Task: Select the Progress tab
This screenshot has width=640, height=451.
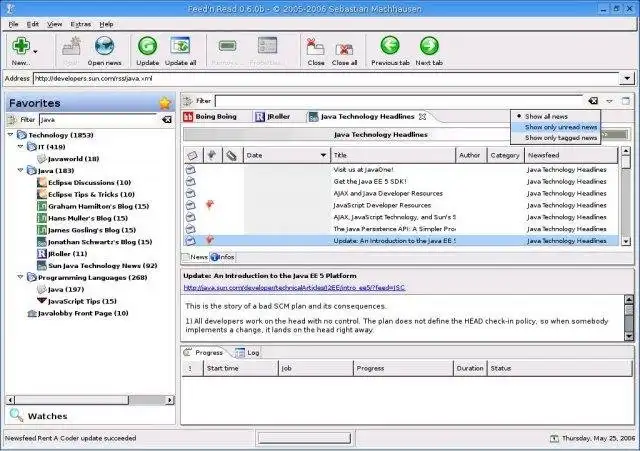Action: click(x=204, y=353)
